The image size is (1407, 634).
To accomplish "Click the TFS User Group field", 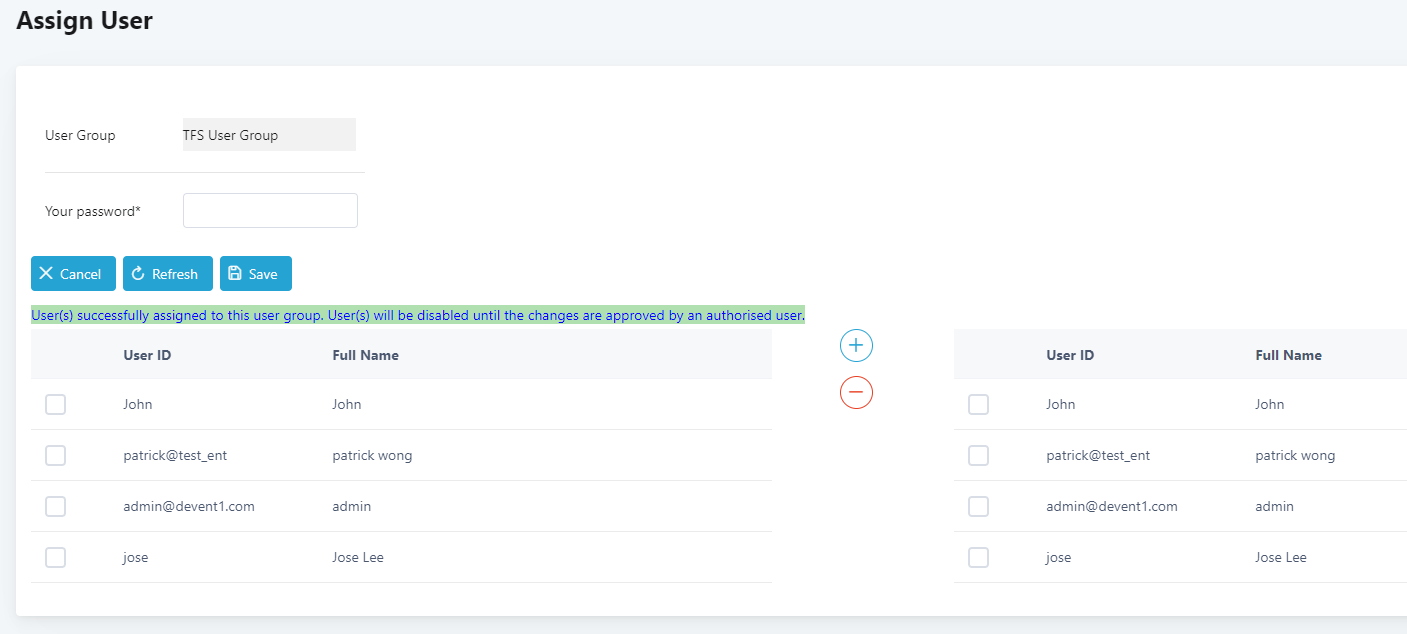I will (x=269, y=135).
